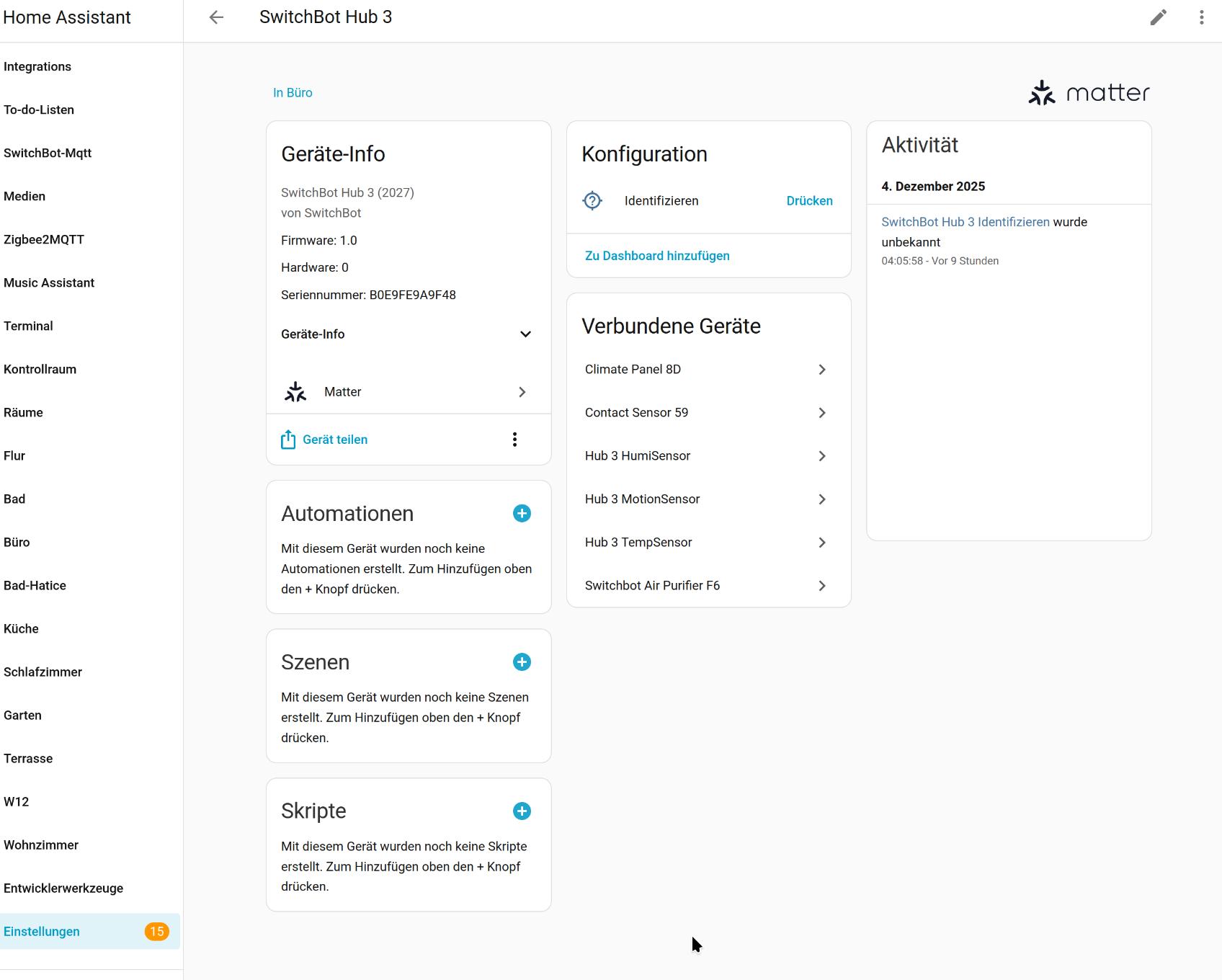The width and height of the screenshot is (1222, 980).
Task: Add a new scene with plus icon
Action: click(522, 662)
